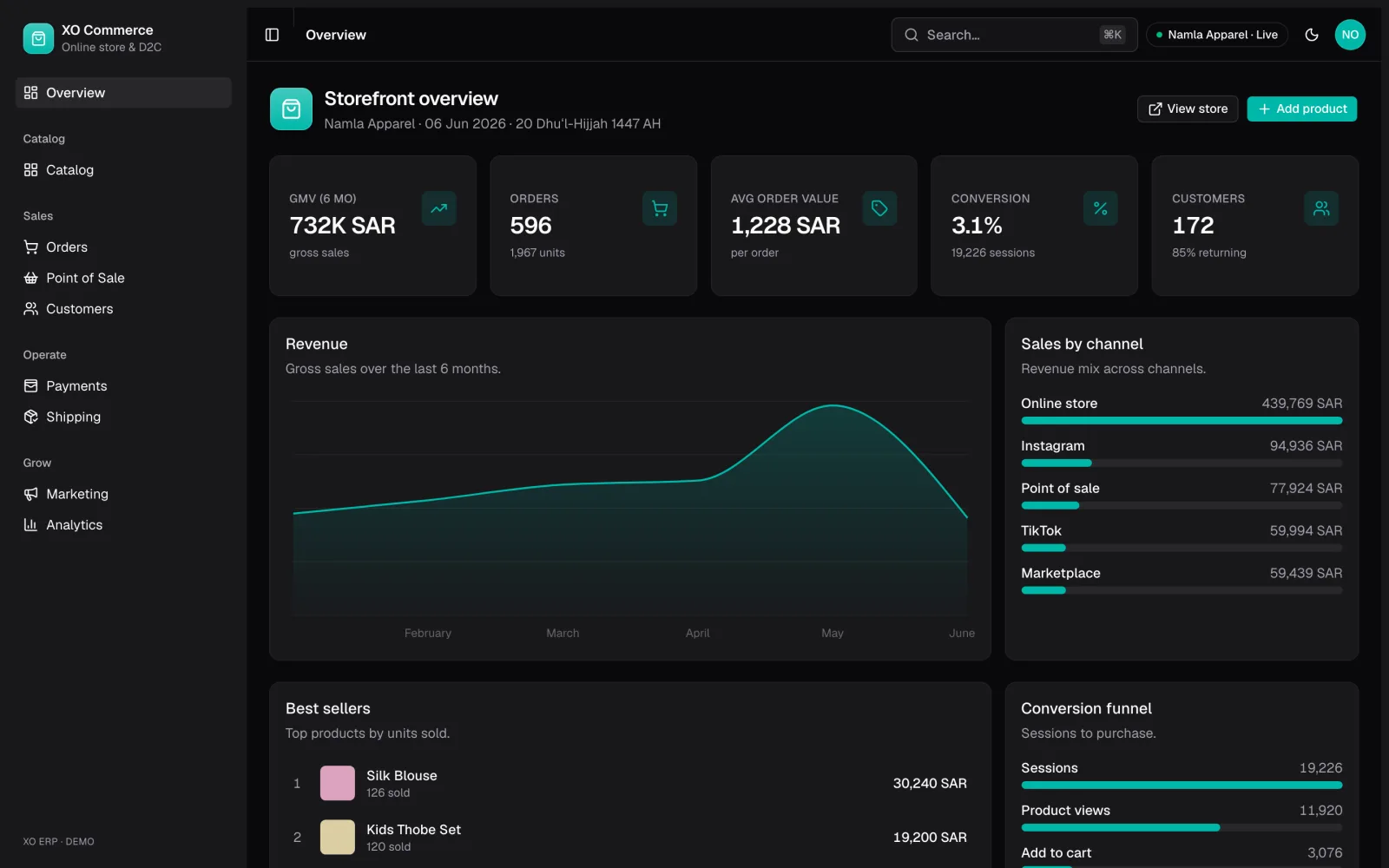This screenshot has height=868, width=1389.
Task: Click the Silk Blouse pink thumbnail
Action: (338, 783)
